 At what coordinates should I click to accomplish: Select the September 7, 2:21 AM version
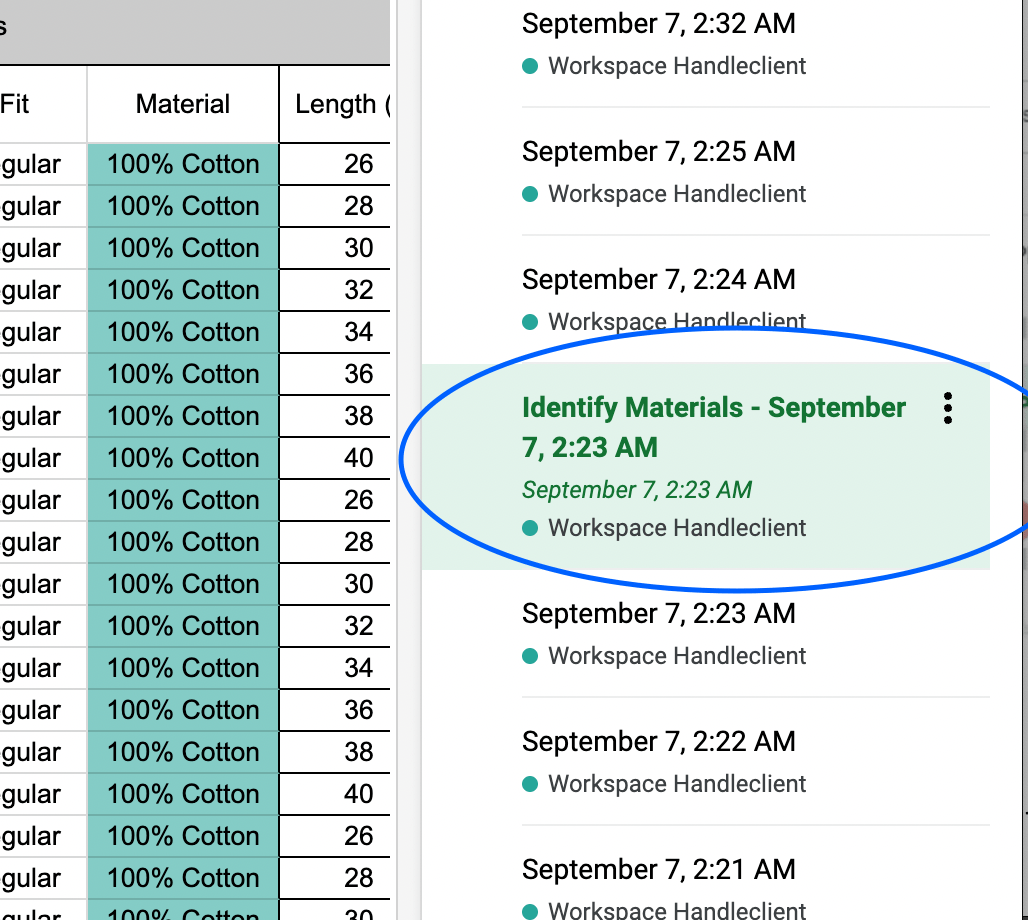[x=657, y=869]
